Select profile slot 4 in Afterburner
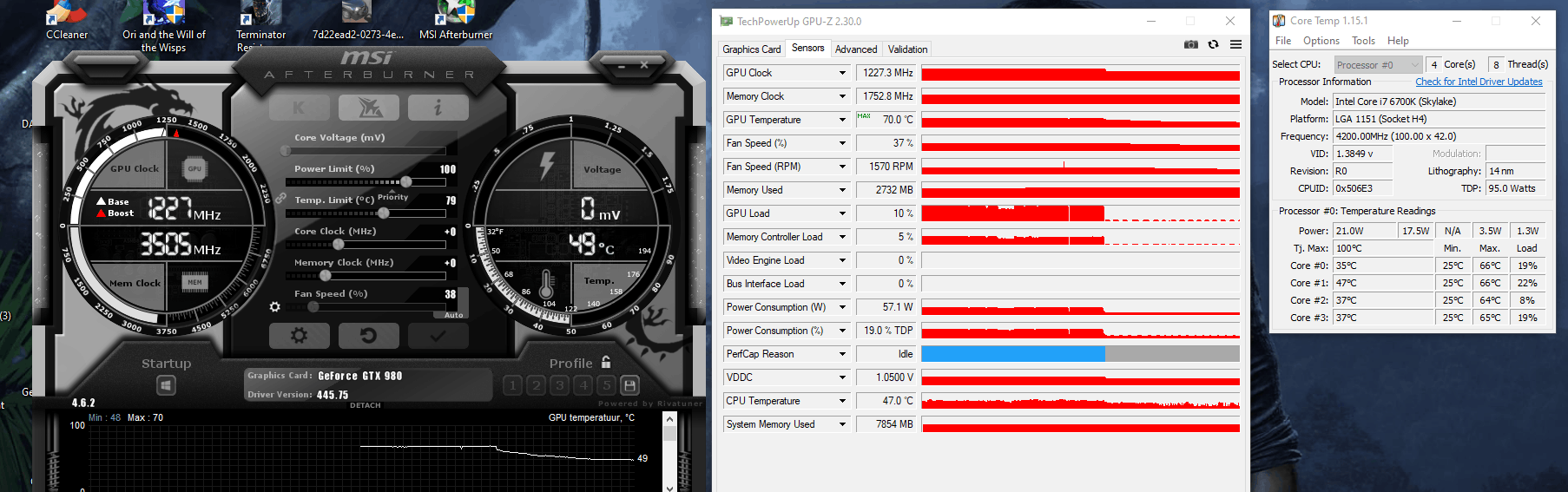1568x492 pixels. click(583, 384)
